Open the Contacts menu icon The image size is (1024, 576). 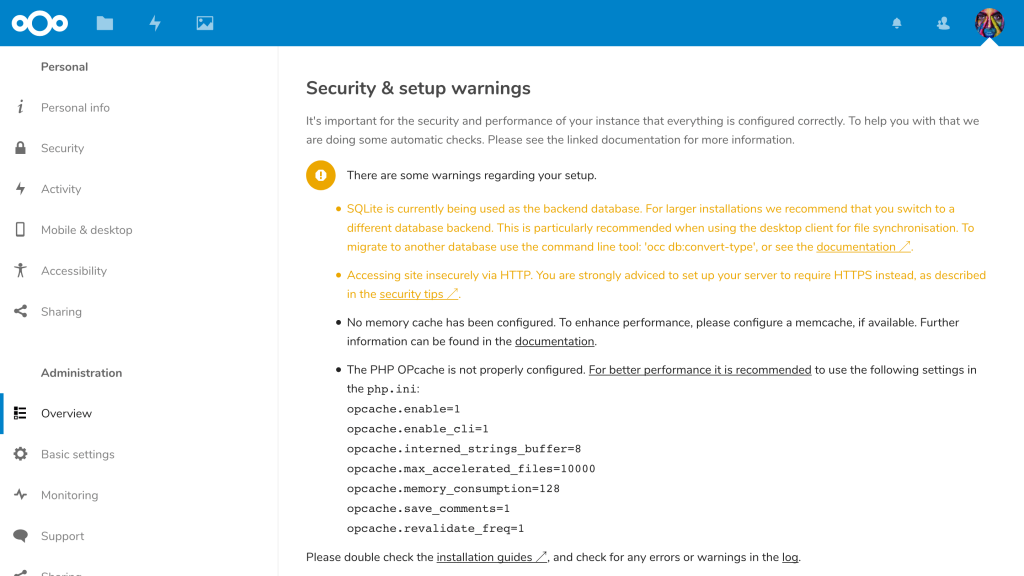point(943,23)
